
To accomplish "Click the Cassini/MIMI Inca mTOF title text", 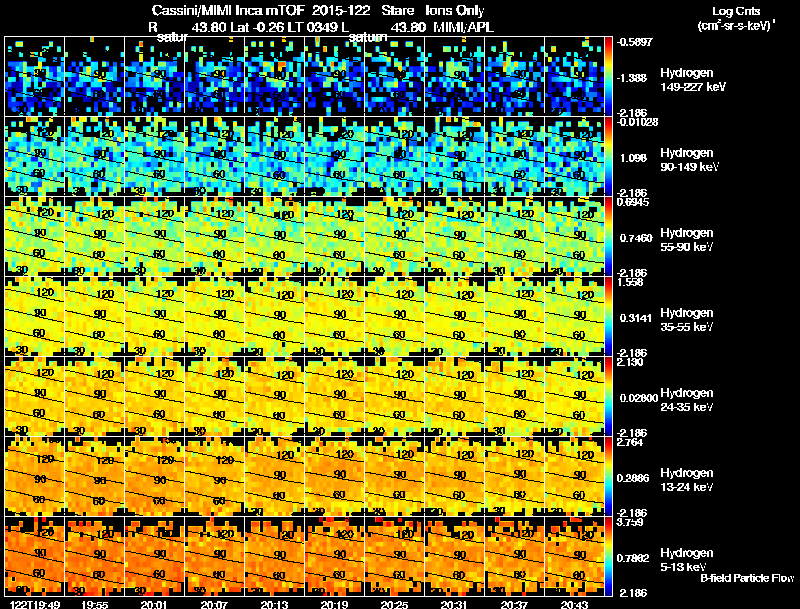I will click(x=228, y=10).
